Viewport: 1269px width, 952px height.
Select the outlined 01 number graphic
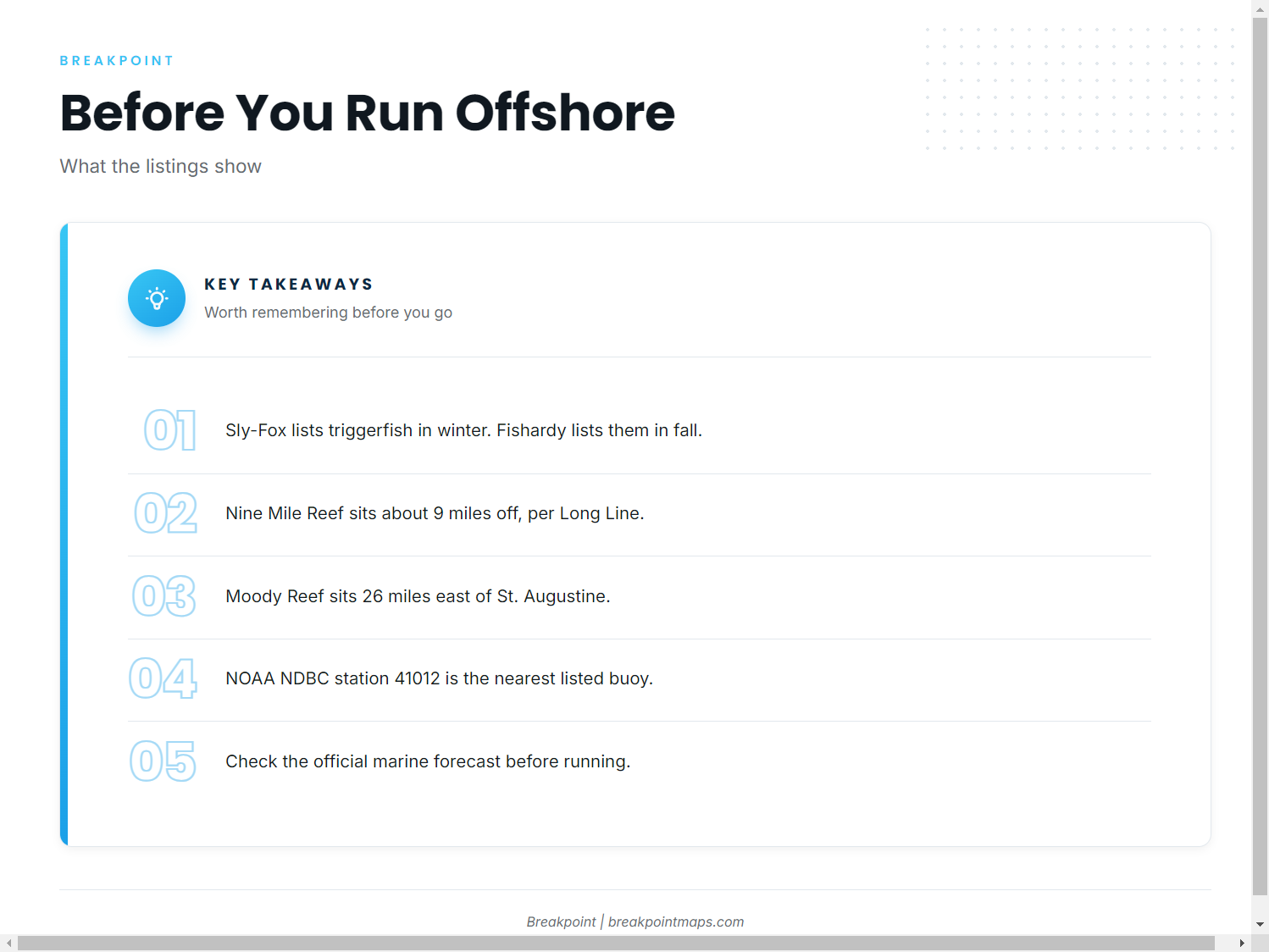coord(170,430)
